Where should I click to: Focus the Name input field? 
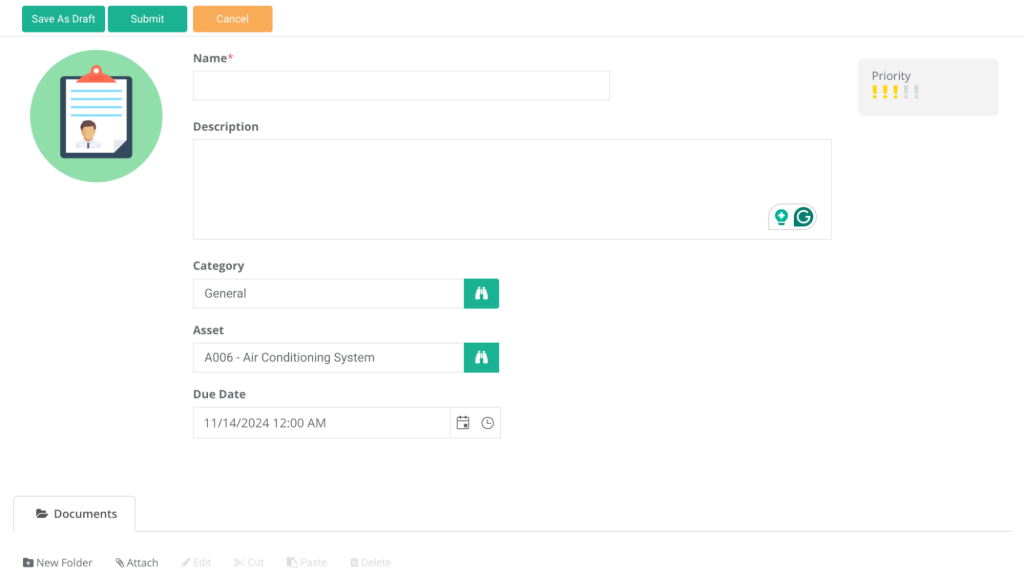click(x=400, y=86)
